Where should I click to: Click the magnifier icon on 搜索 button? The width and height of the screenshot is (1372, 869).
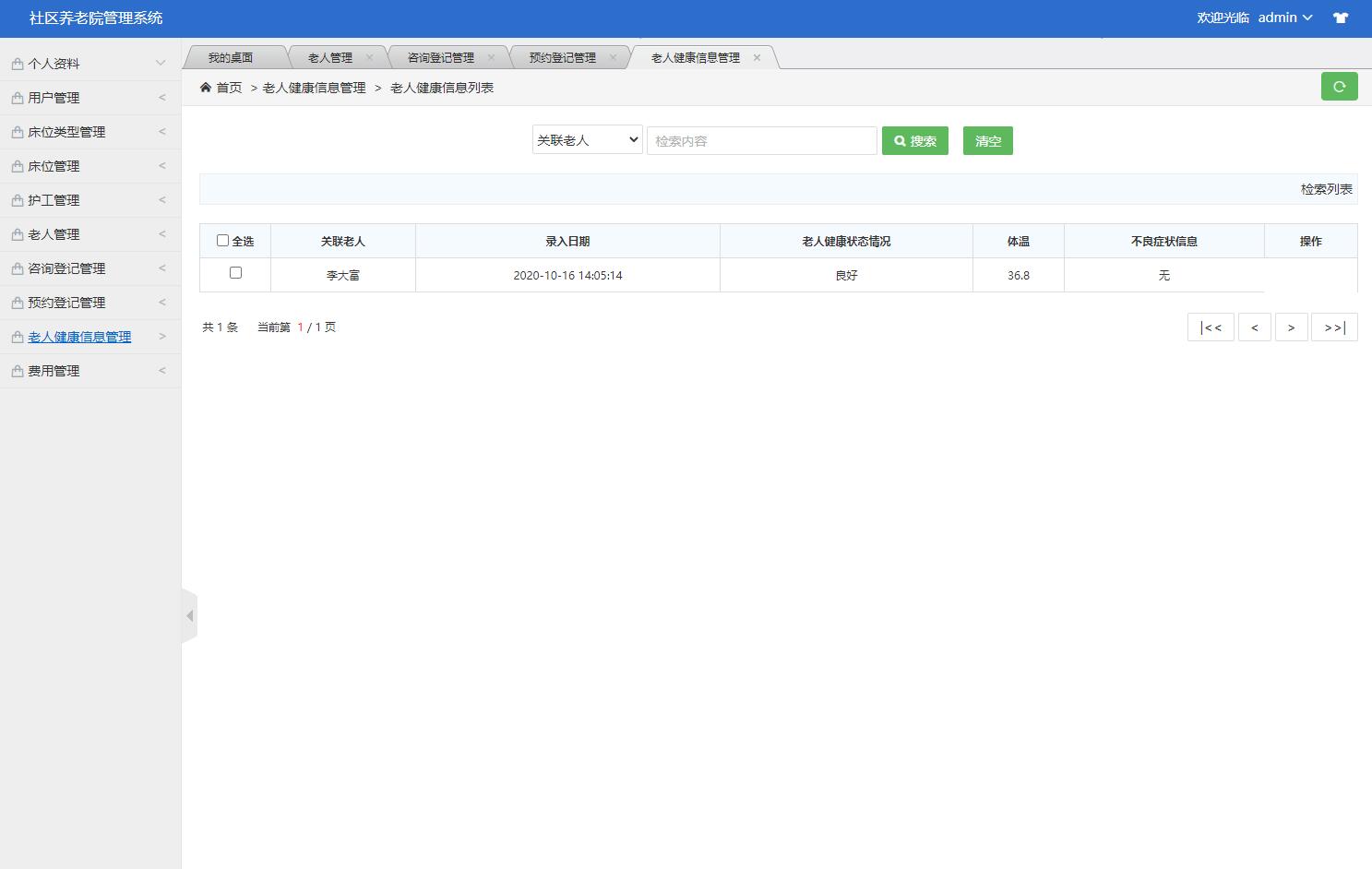pyautogui.click(x=901, y=140)
